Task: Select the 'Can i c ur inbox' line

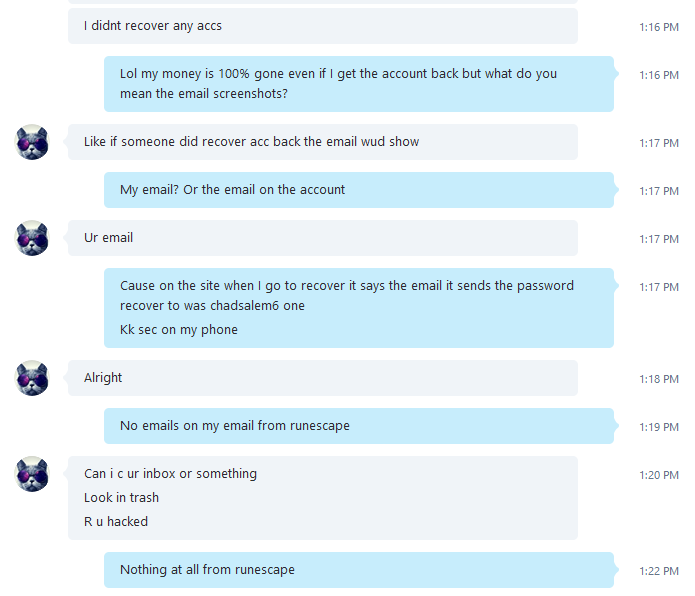Action: coord(170,474)
